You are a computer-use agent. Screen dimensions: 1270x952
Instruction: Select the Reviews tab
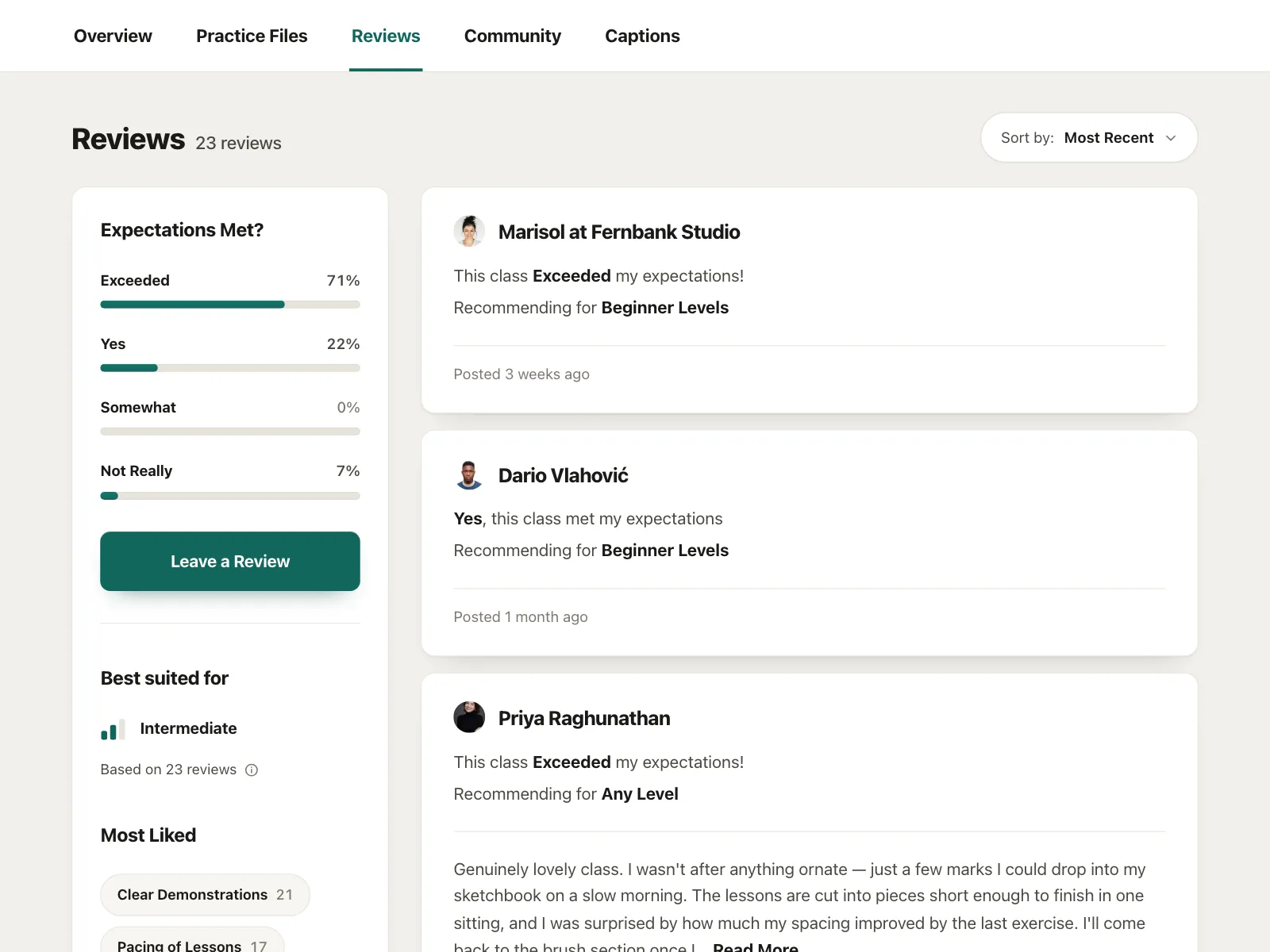[x=386, y=36]
